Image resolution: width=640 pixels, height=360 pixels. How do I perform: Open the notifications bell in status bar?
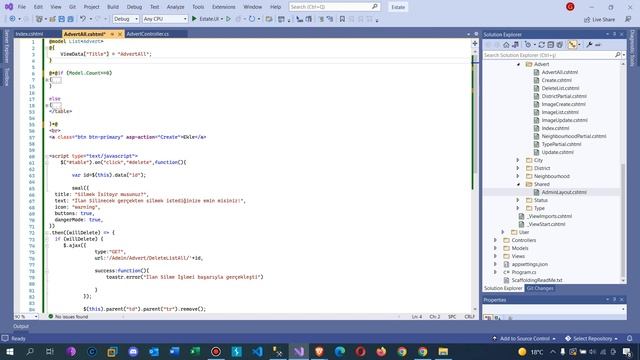[630, 338]
